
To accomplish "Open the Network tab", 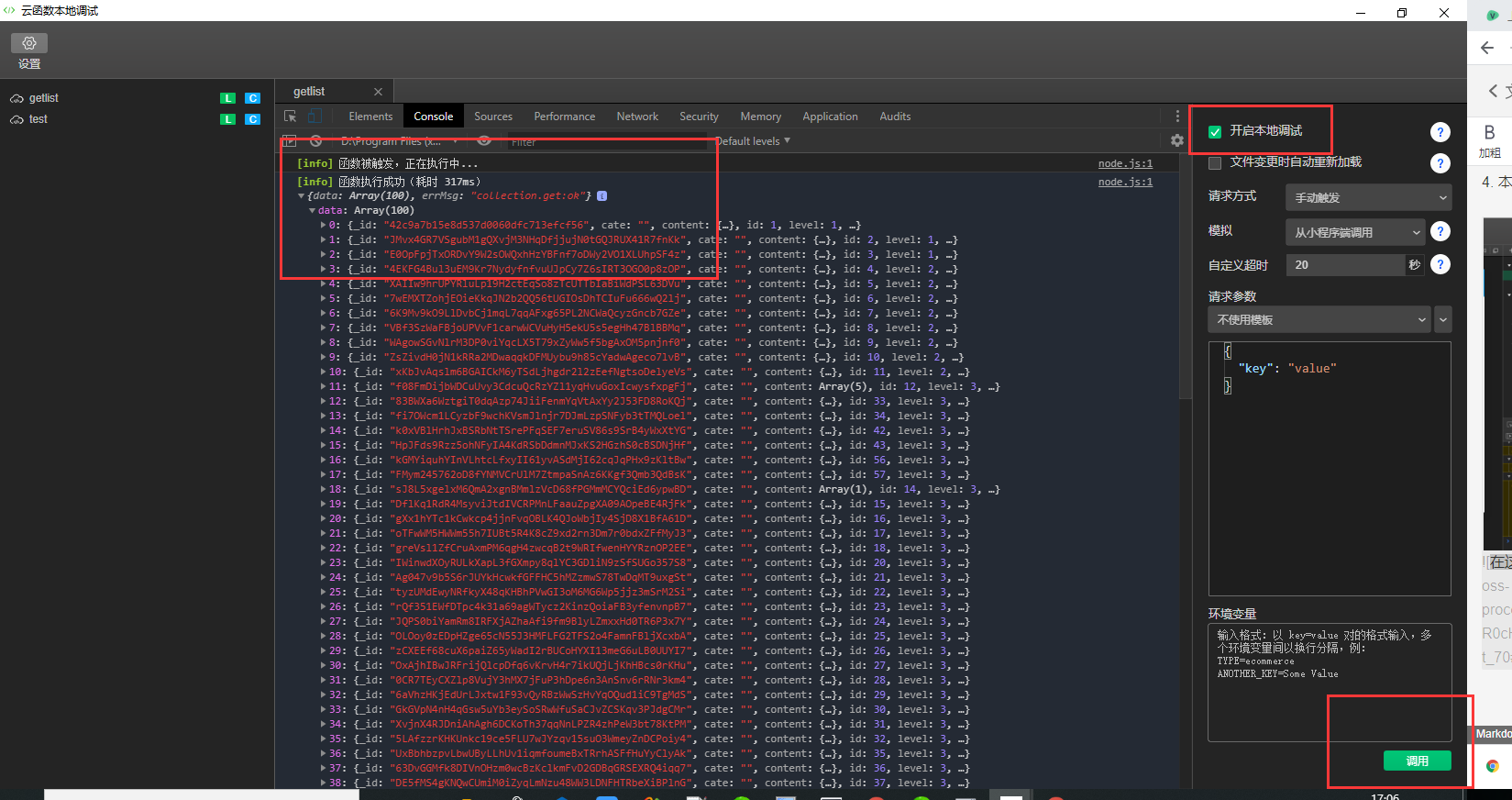I will 637,117.
